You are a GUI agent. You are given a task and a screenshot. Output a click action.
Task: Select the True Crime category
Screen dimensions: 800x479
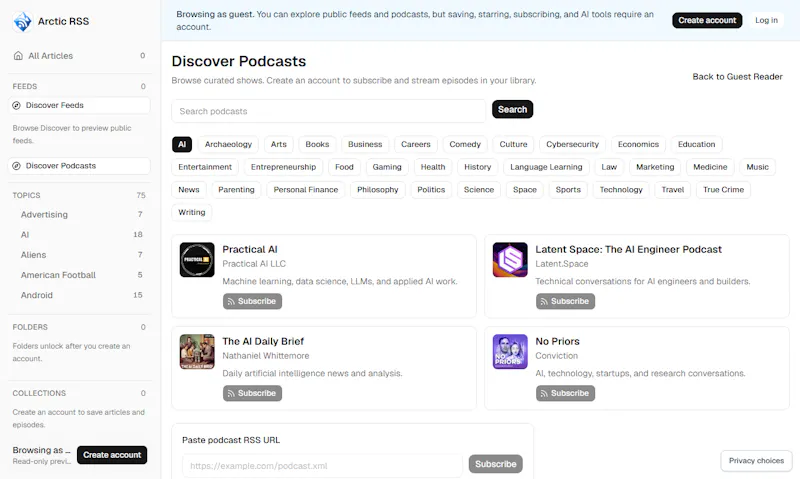(723, 190)
